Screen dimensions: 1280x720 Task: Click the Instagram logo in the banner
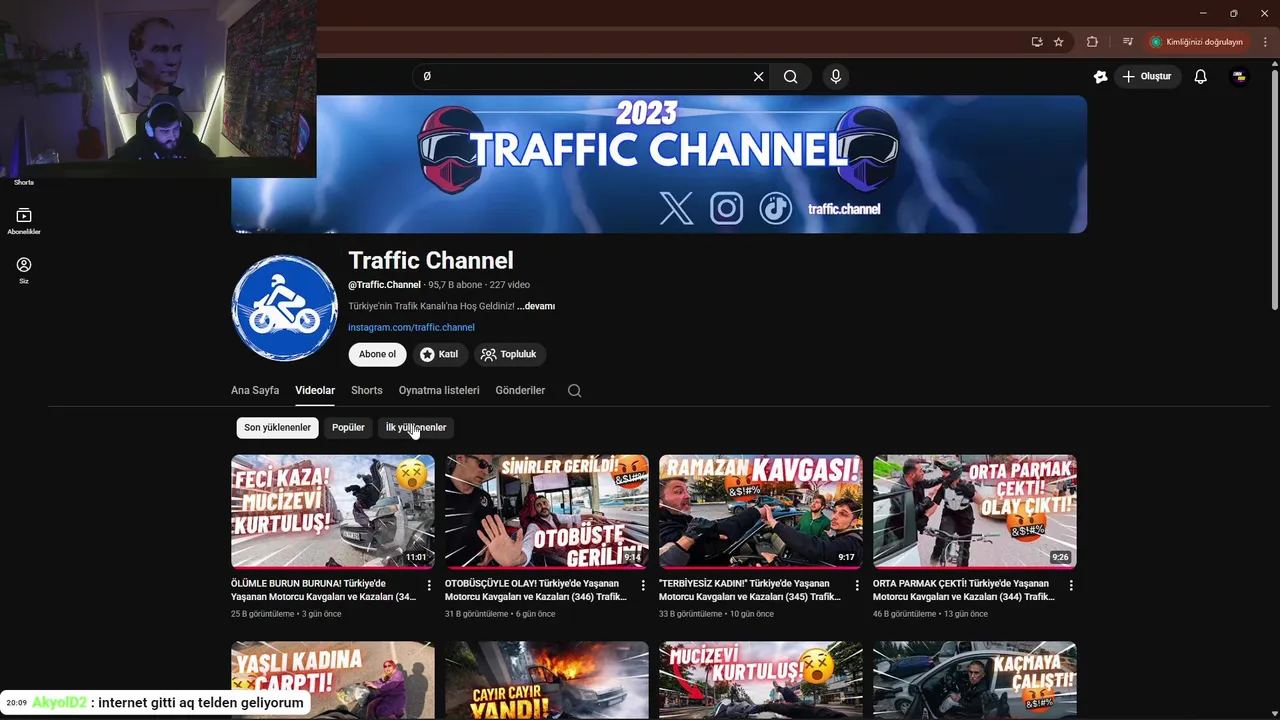[726, 208]
